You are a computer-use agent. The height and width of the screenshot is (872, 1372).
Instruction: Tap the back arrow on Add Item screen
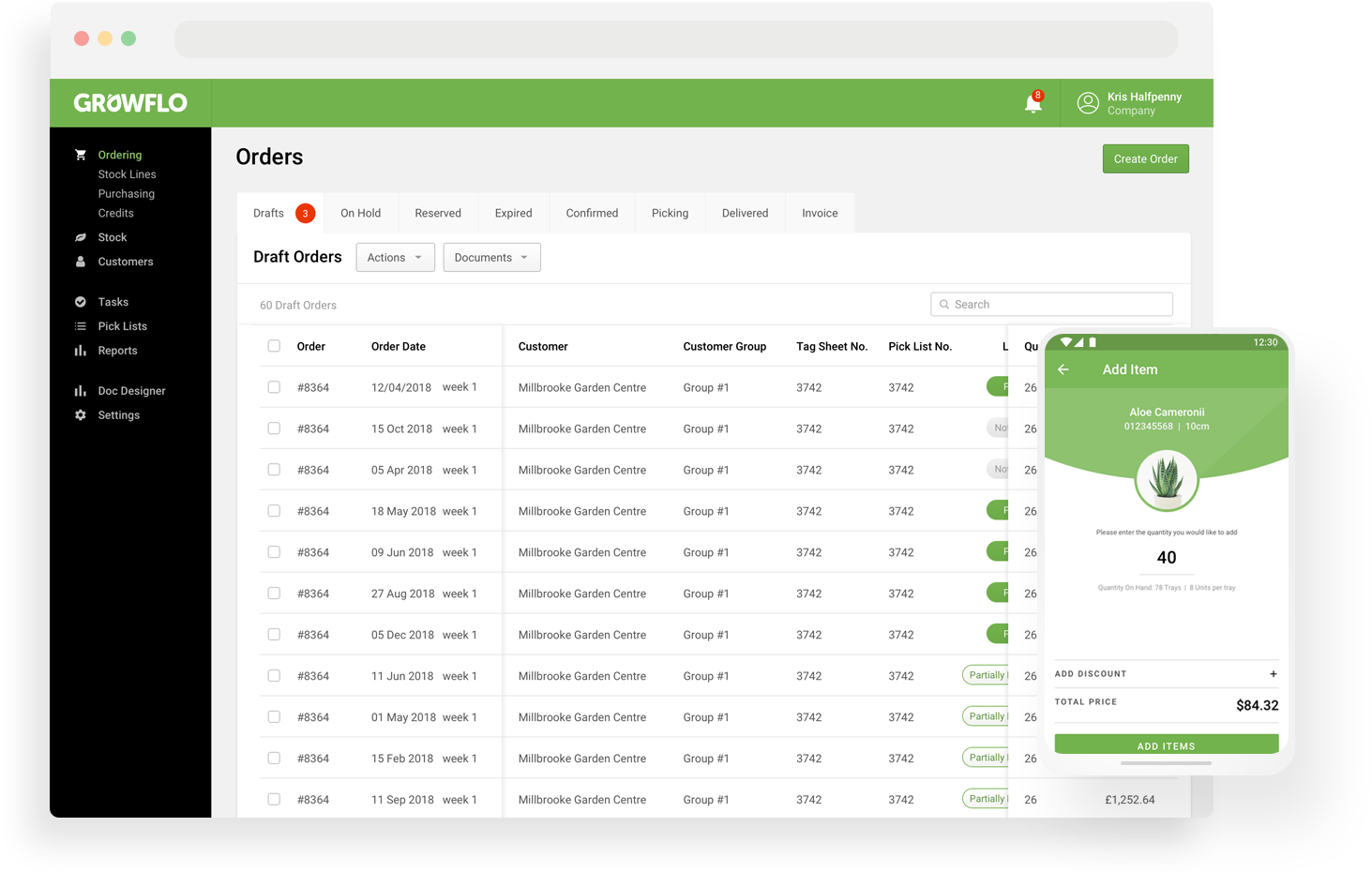click(x=1063, y=369)
